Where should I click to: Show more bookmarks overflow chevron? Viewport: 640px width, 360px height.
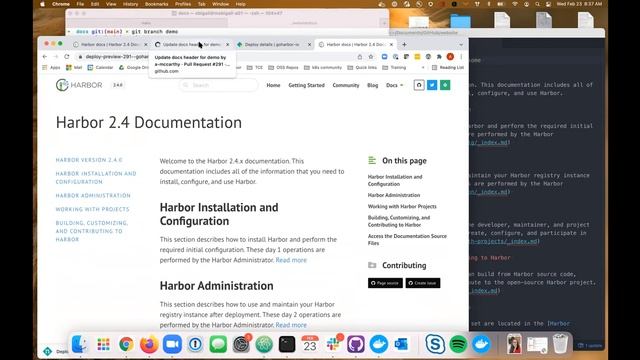423,67
